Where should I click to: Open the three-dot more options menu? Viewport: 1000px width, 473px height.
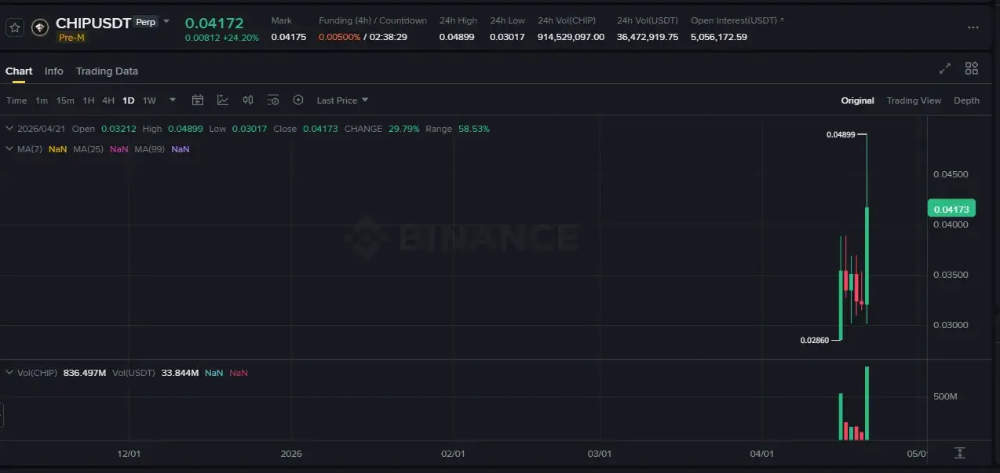pyautogui.click(x=973, y=27)
